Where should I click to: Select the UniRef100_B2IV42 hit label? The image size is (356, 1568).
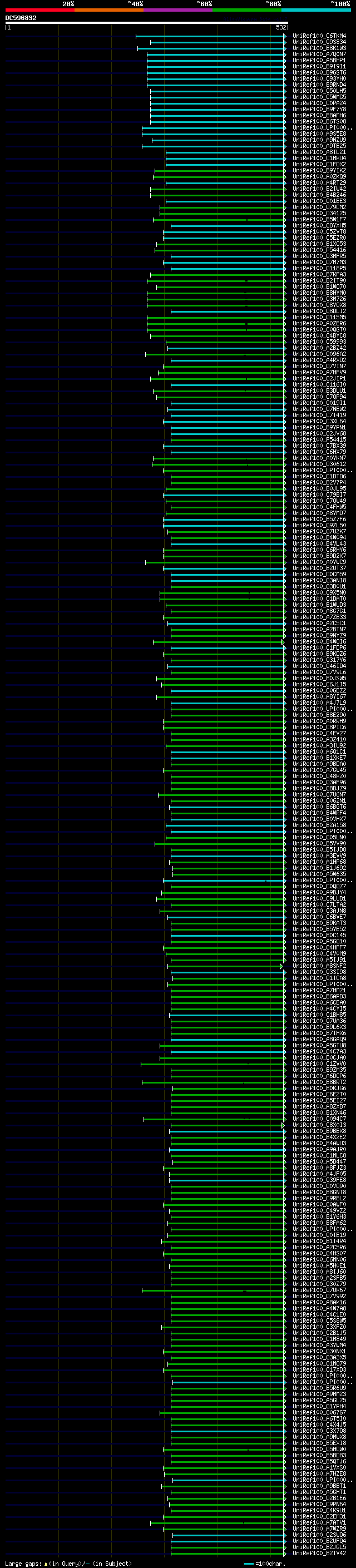pyautogui.click(x=319, y=1553)
